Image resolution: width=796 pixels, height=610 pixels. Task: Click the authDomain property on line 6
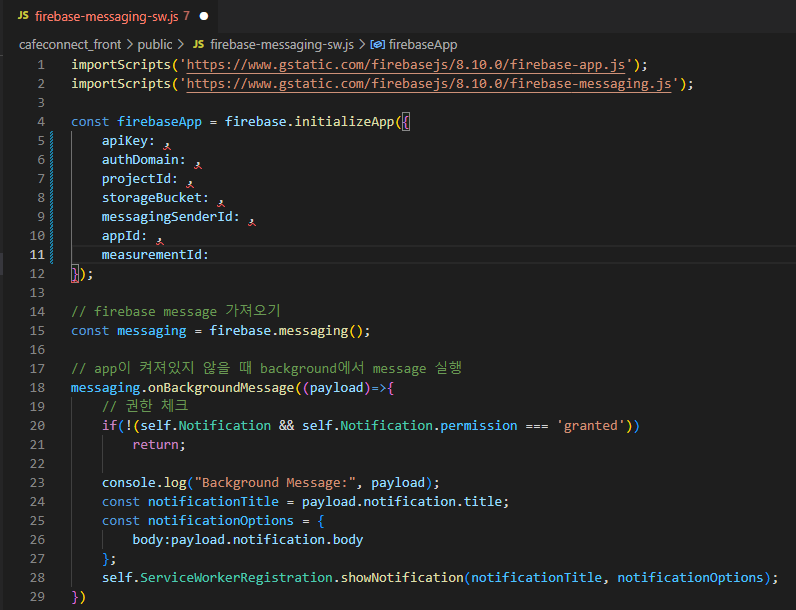[141, 160]
